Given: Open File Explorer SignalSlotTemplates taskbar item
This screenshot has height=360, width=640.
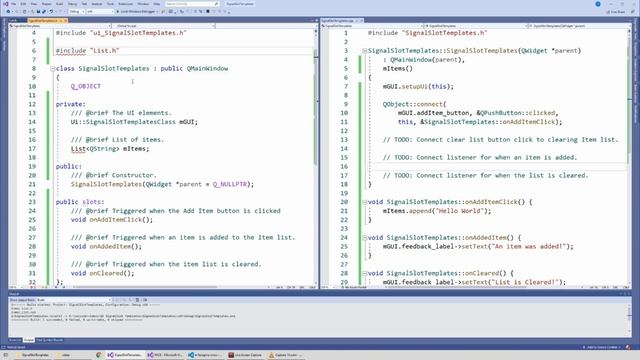Looking at the screenshot, I should point(32,355).
